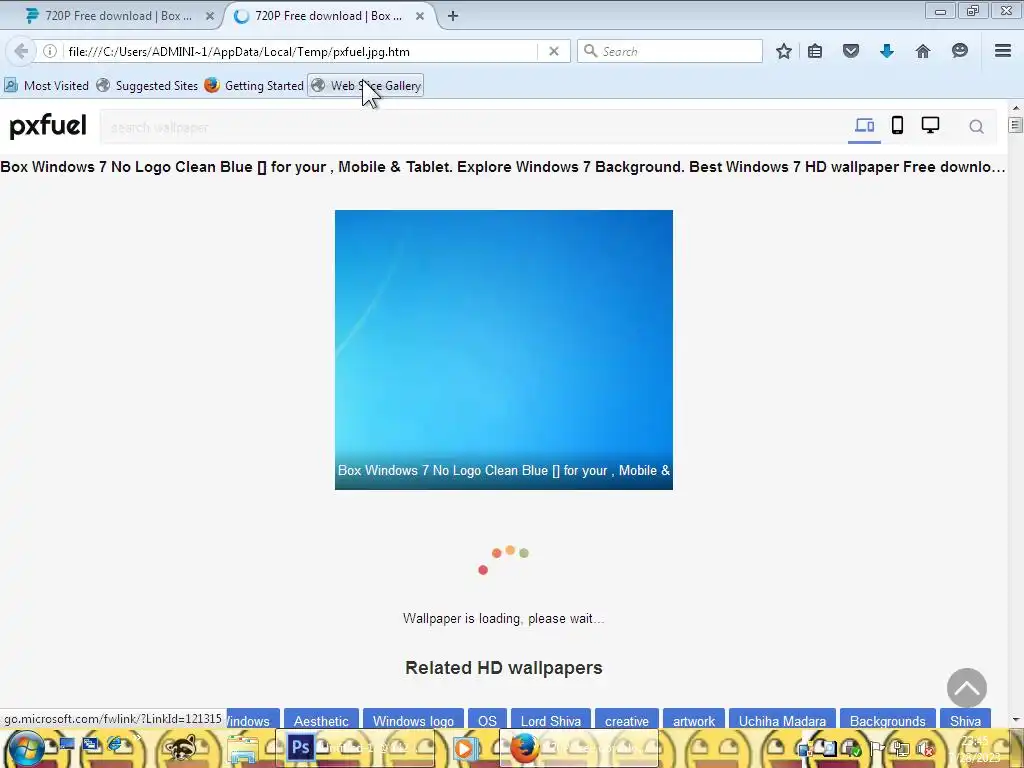Open the Windows Start button

tap(25, 748)
